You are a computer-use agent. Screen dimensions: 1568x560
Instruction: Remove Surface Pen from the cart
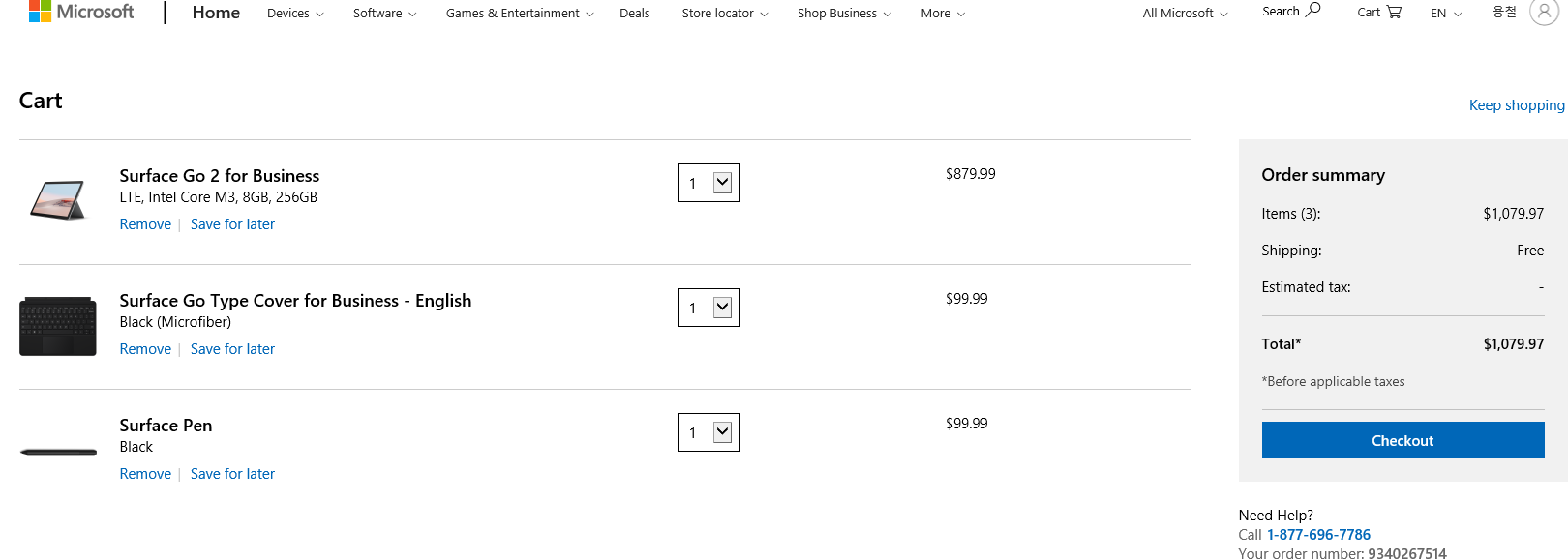tap(145, 474)
